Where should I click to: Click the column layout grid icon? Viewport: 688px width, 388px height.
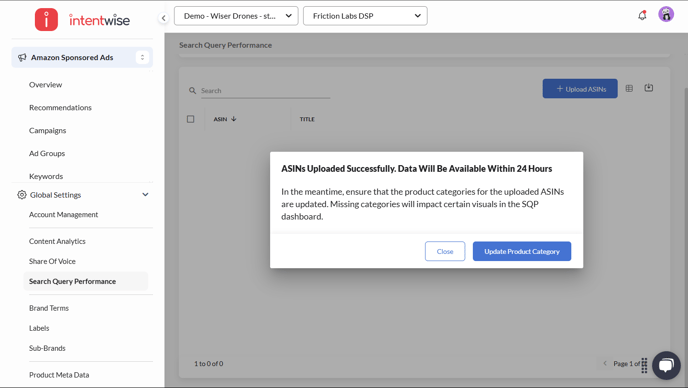(629, 88)
